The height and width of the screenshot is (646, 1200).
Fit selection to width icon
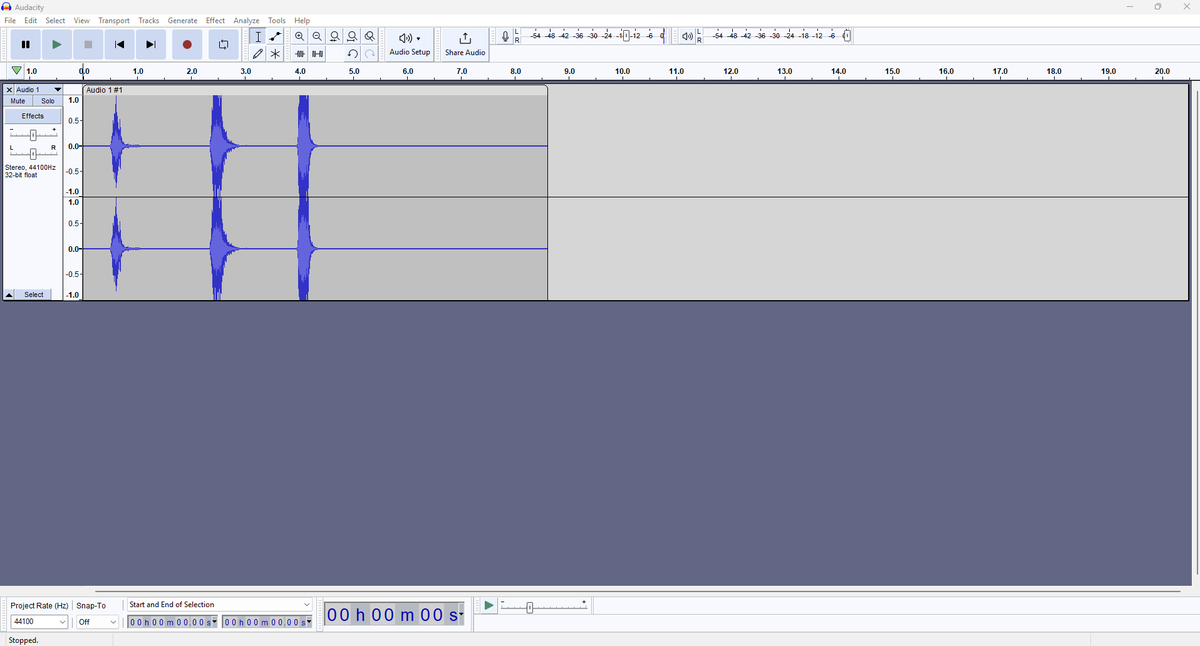point(335,36)
